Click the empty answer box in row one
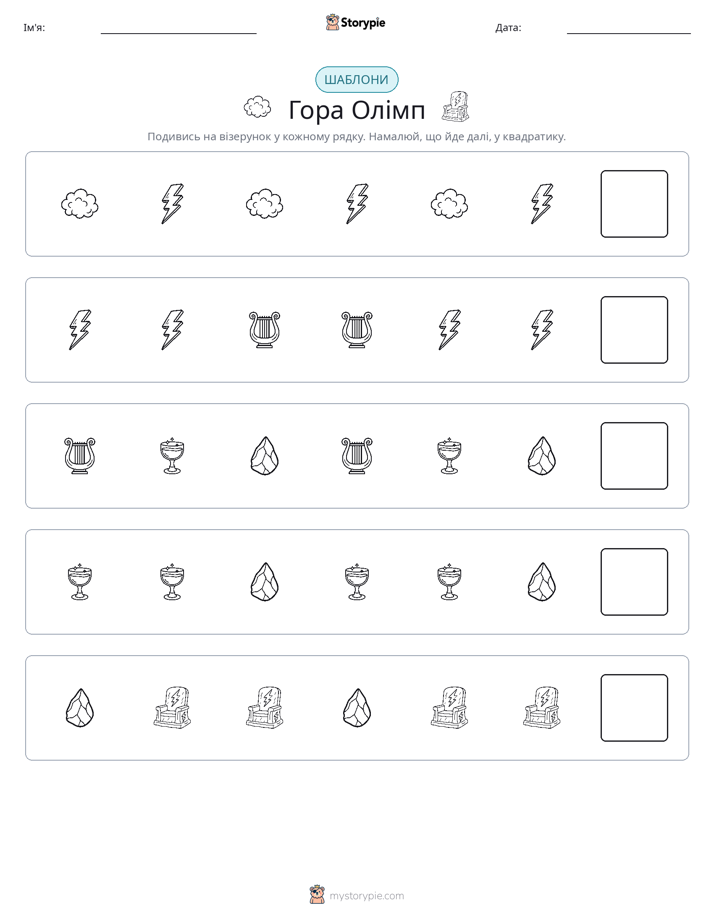 pos(634,204)
